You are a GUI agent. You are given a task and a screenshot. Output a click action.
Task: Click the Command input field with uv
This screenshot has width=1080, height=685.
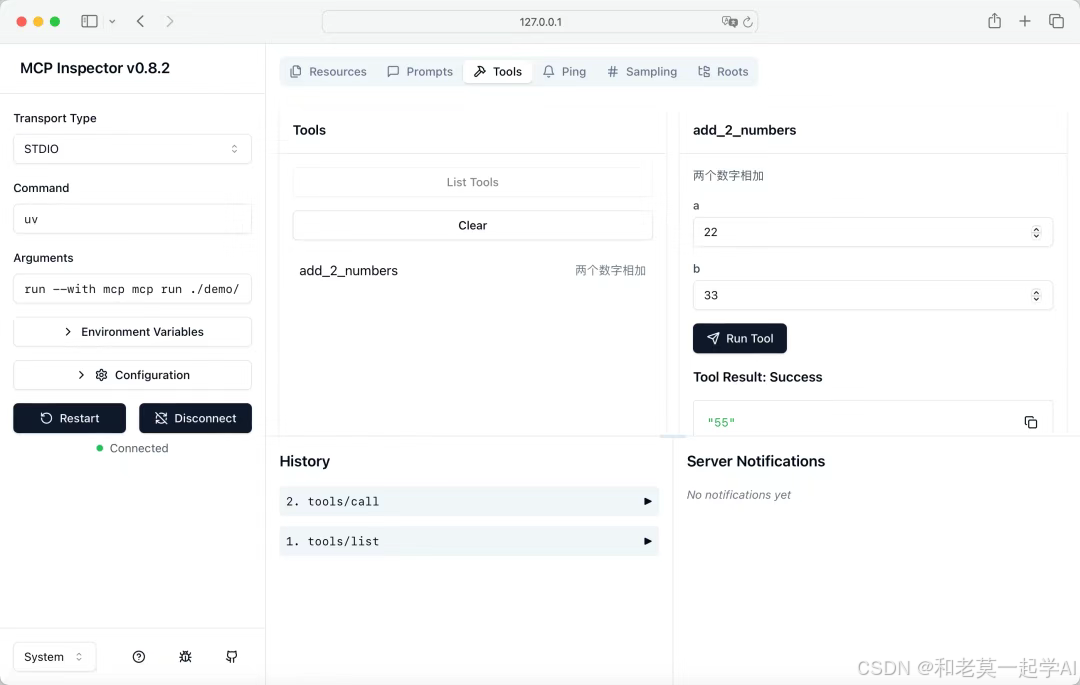pos(132,219)
